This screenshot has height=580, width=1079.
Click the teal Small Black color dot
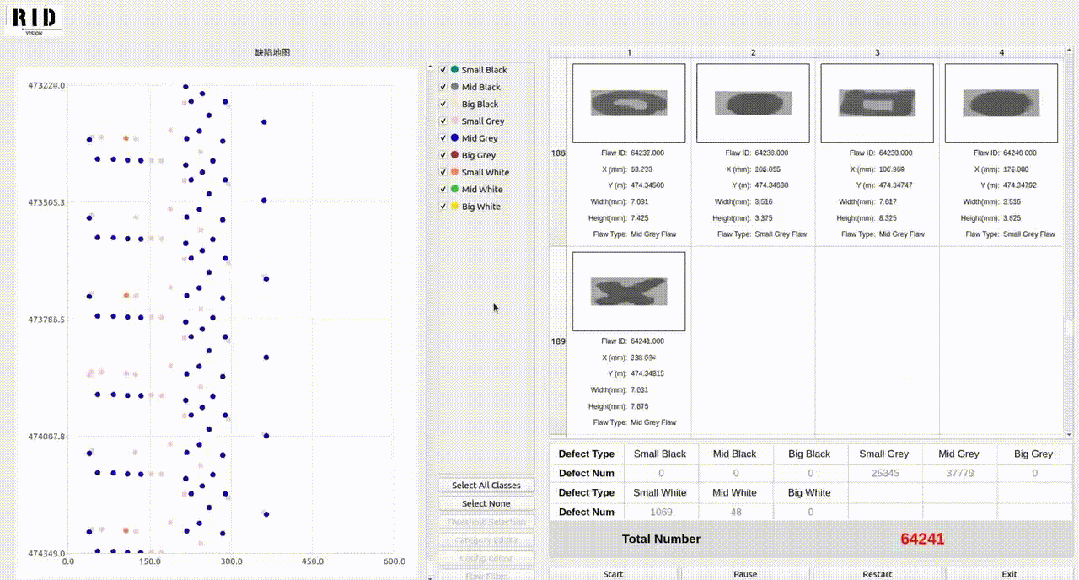pos(455,70)
